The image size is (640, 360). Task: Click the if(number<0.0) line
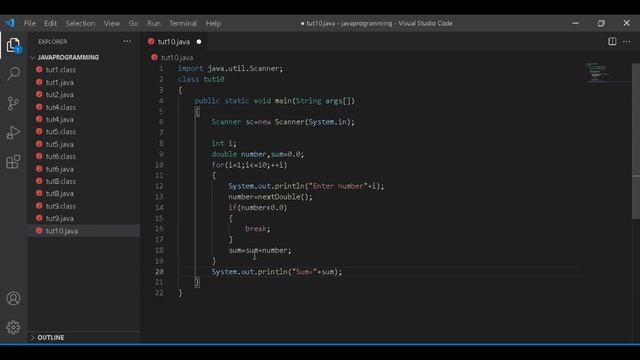tap(258, 207)
